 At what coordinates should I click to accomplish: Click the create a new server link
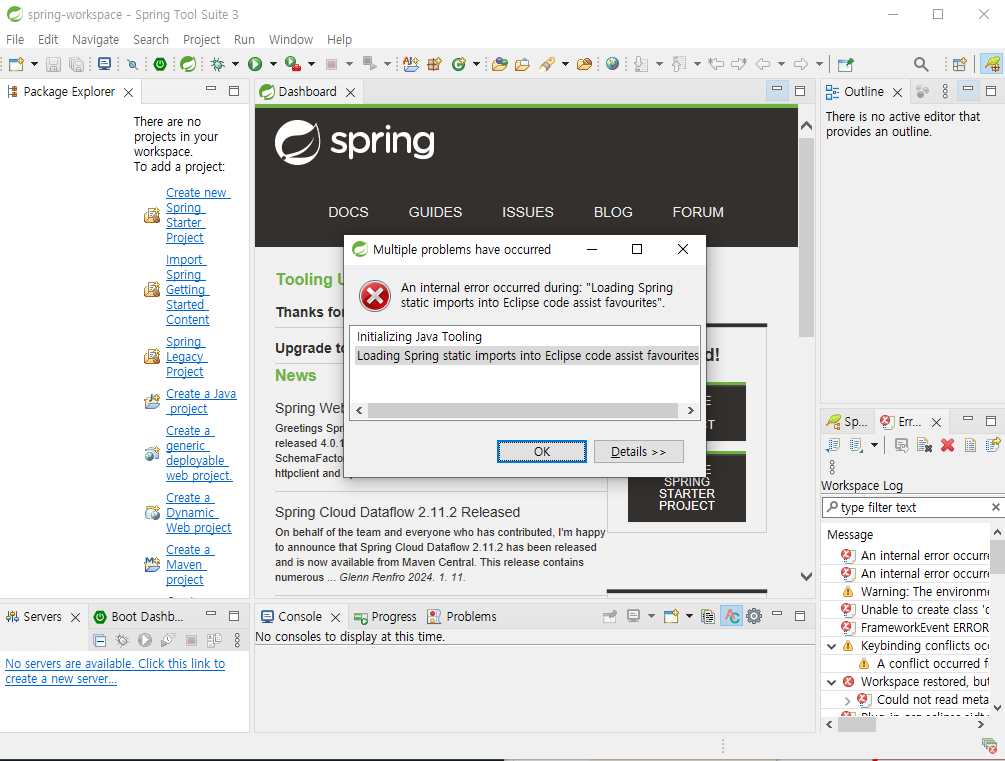tap(115, 671)
